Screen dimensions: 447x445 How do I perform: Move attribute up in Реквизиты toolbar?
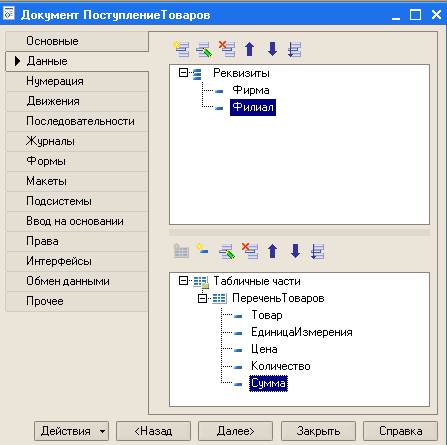pyautogui.click(x=250, y=49)
